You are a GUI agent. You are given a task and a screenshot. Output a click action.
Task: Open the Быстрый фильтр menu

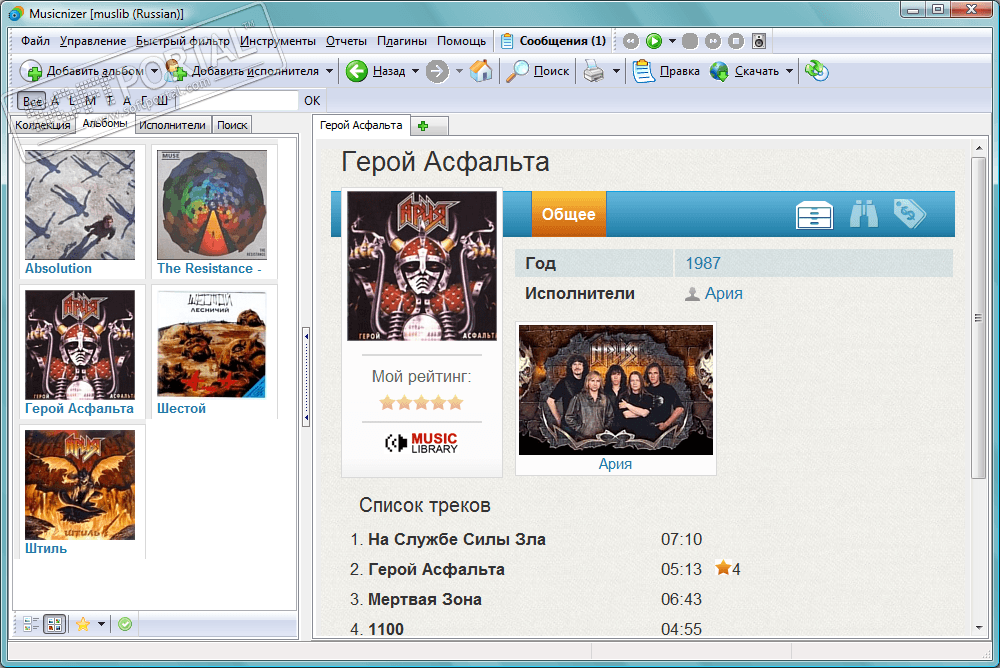tap(182, 41)
